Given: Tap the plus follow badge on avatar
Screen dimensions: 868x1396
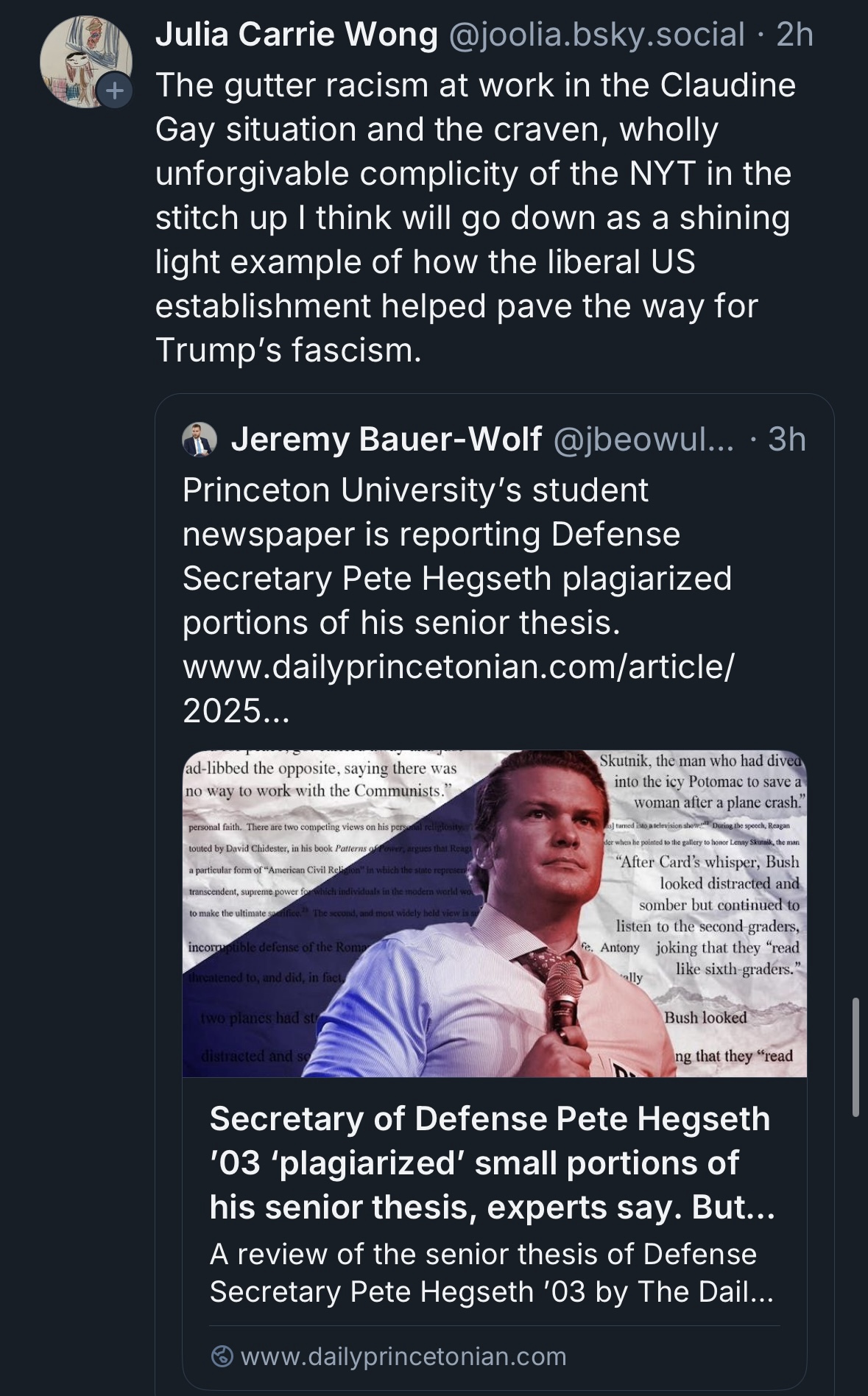Looking at the screenshot, I should click(x=114, y=91).
